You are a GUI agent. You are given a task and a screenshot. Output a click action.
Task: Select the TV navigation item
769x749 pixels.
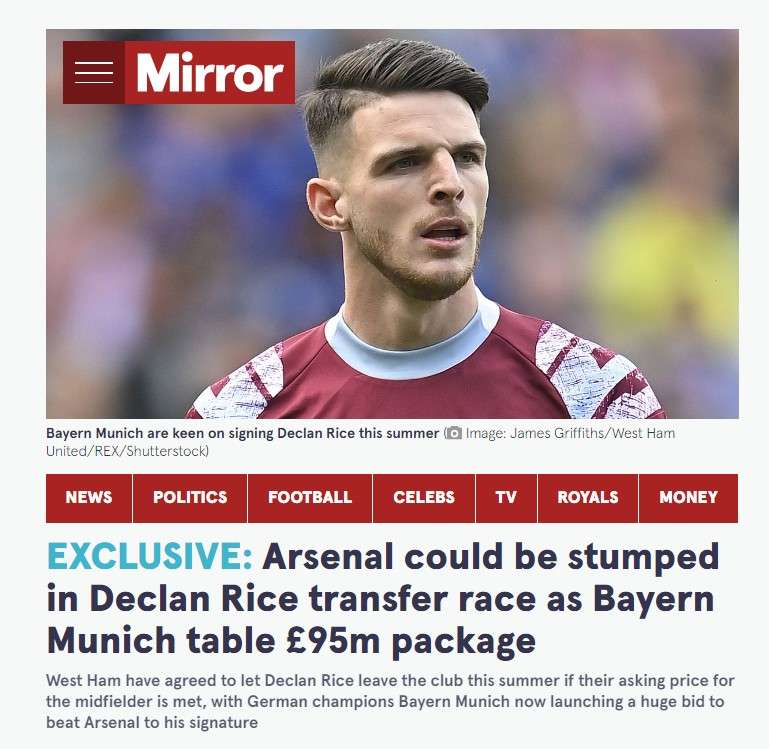pos(506,498)
